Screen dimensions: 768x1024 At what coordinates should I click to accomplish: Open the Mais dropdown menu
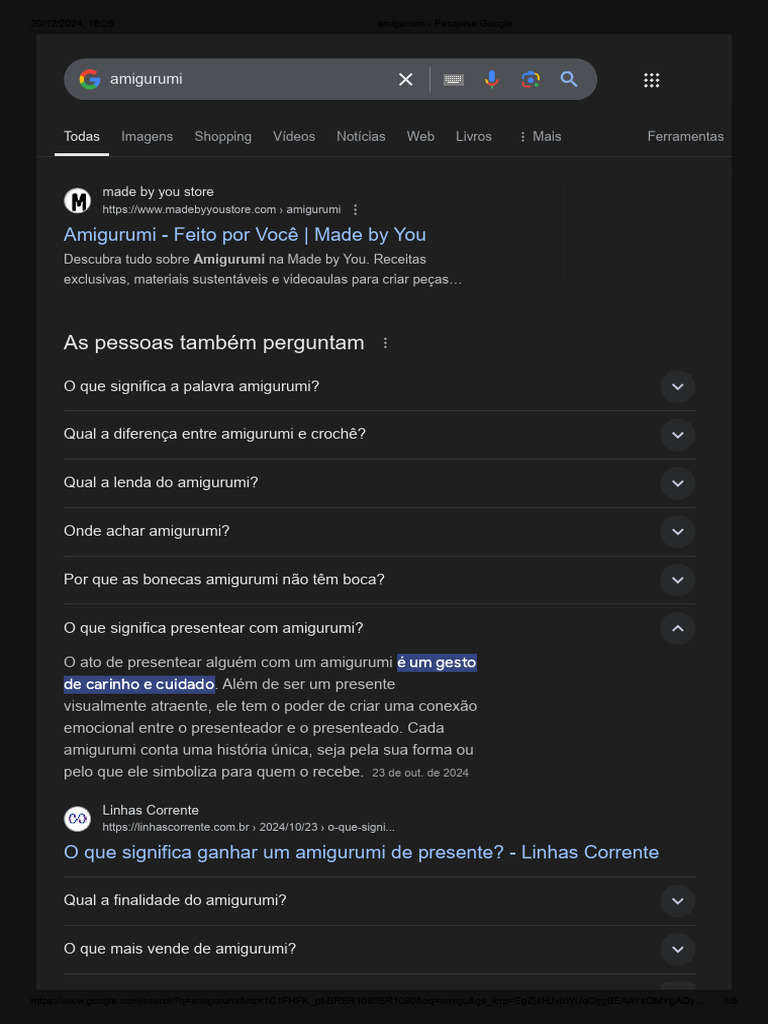[x=540, y=136]
